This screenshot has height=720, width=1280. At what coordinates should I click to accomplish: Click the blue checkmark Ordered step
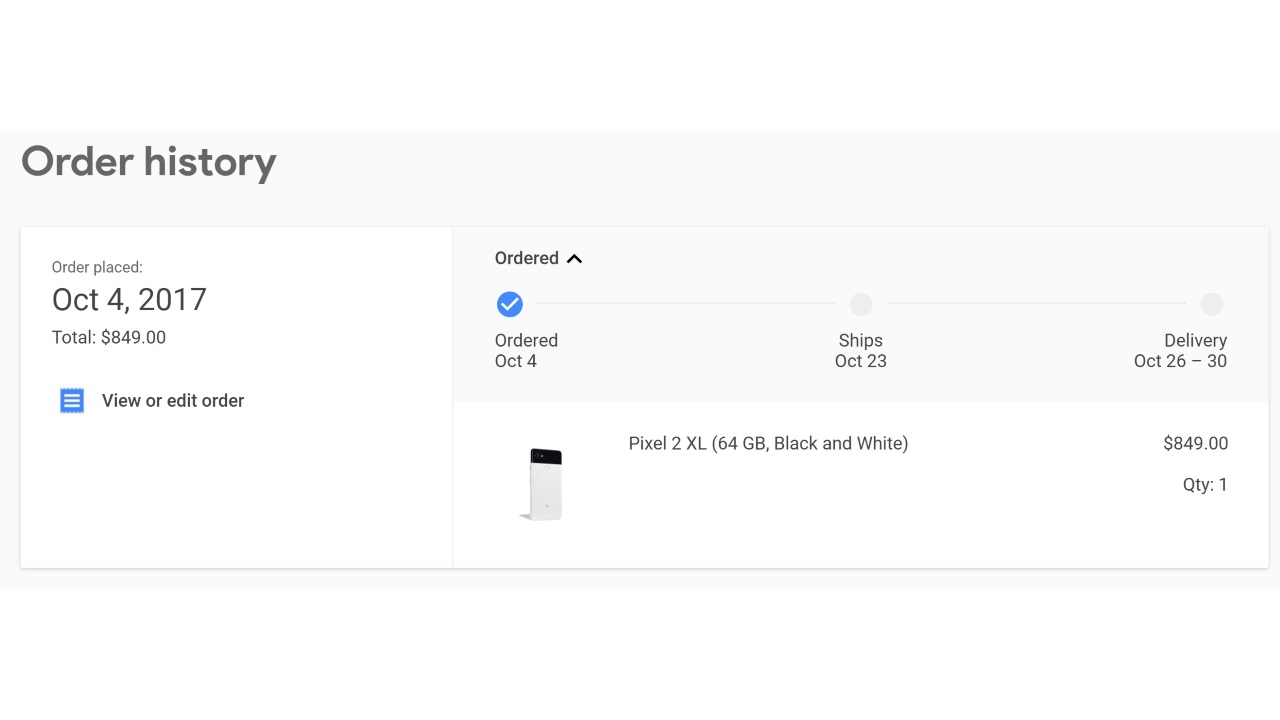[510, 304]
